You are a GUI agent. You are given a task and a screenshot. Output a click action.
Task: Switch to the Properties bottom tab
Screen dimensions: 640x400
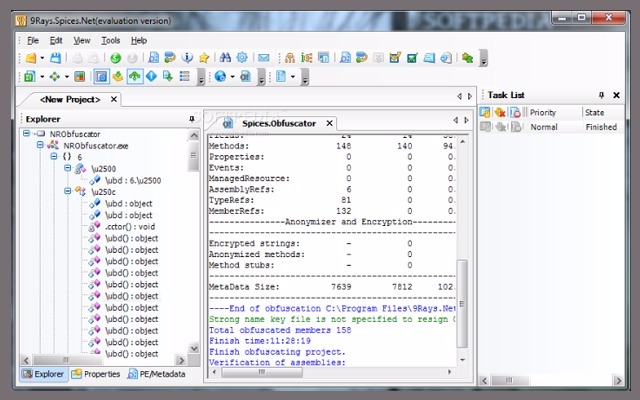click(96, 374)
